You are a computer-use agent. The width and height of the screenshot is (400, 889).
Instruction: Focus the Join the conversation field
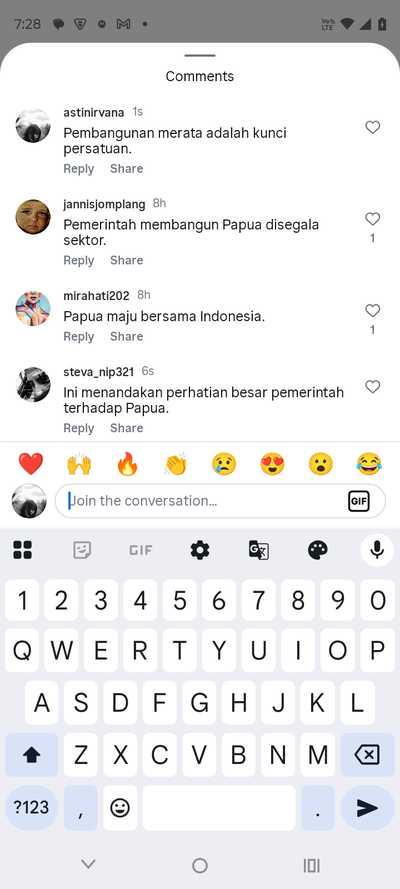206,501
